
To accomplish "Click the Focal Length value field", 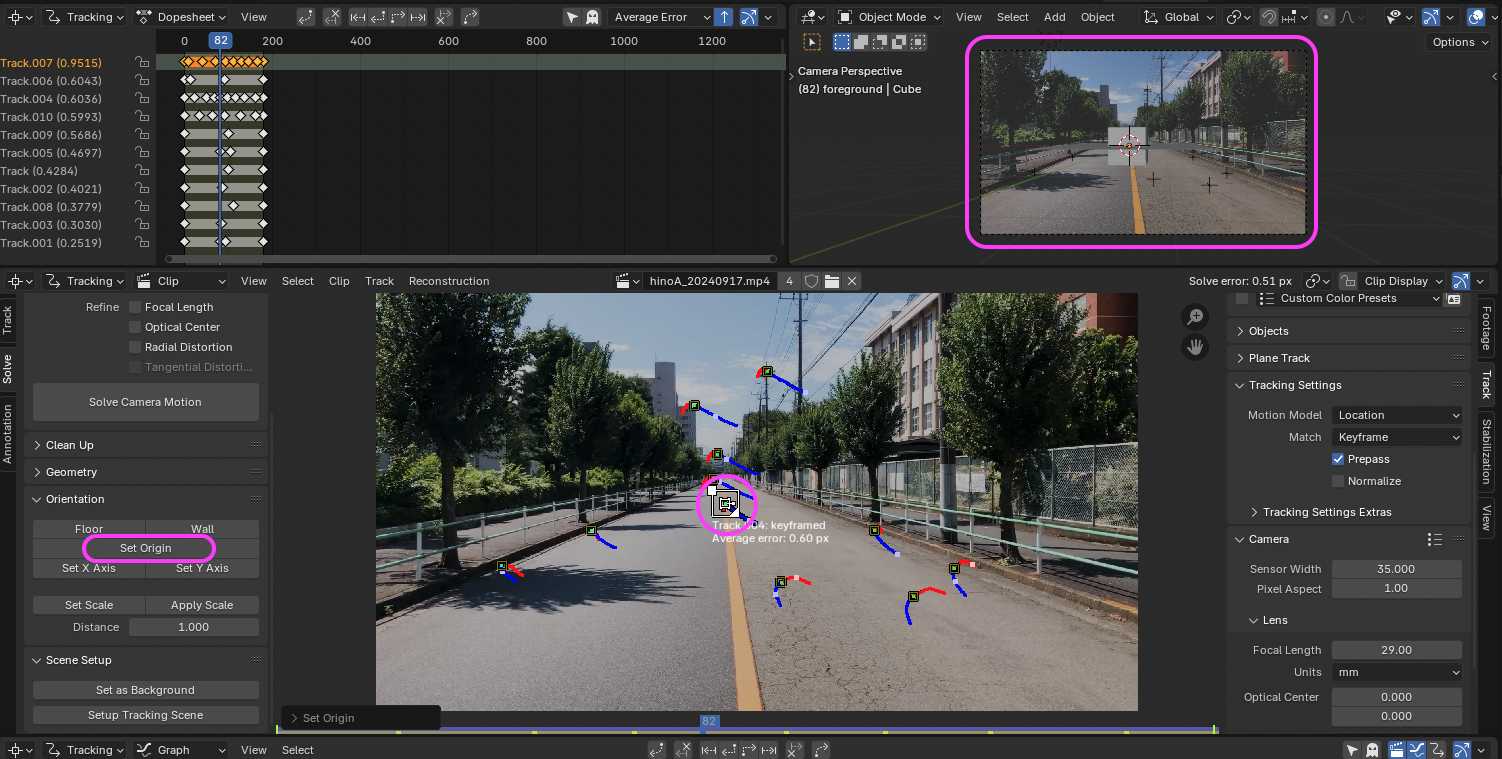I will pyautogui.click(x=1396, y=650).
